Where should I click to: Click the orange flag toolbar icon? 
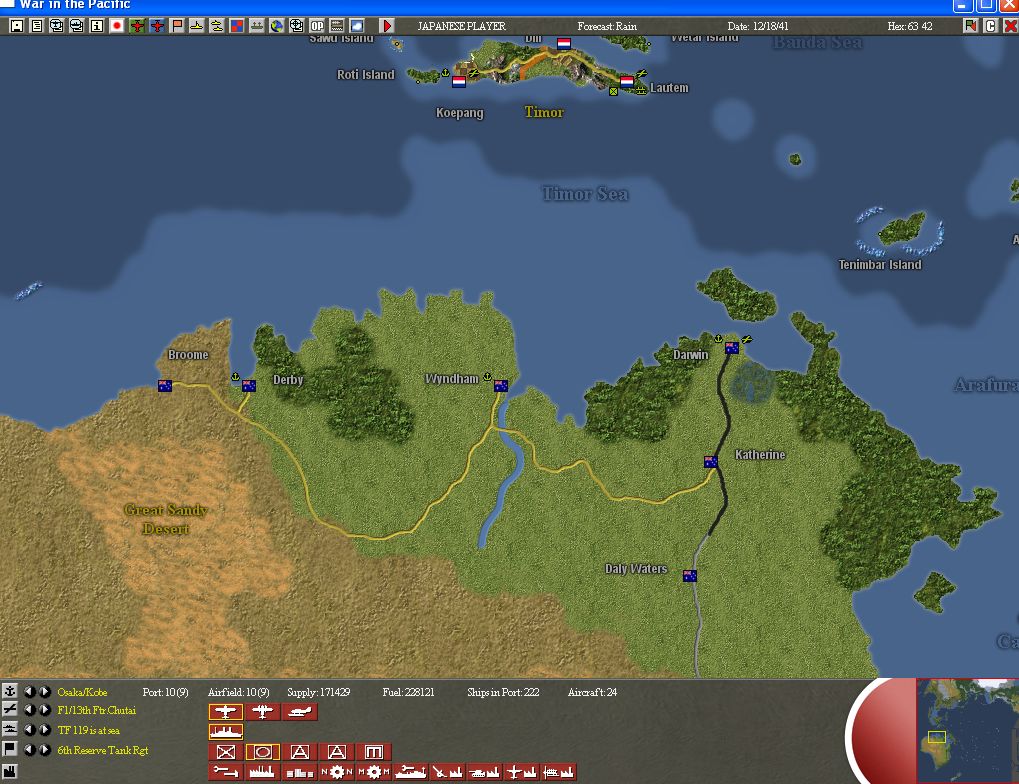(177, 26)
